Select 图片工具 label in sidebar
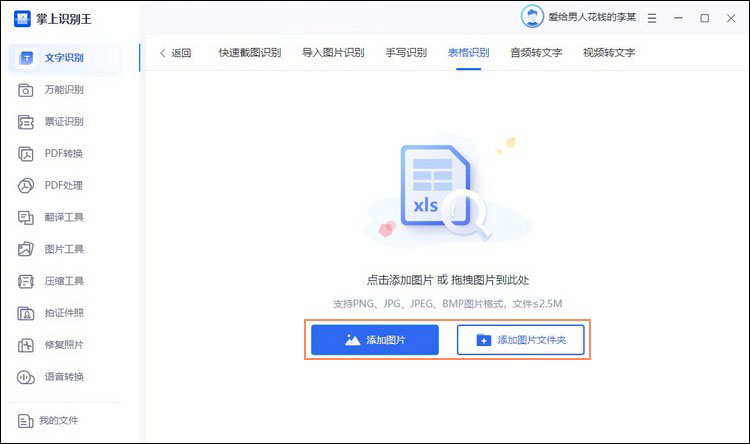The width and height of the screenshot is (750, 444). 64,249
